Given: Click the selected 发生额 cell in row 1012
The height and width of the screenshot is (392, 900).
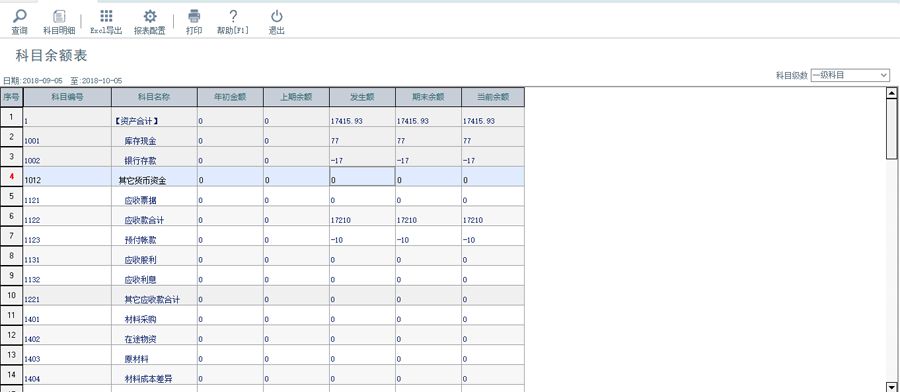Looking at the screenshot, I should pyautogui.click(x=362, y=177).
